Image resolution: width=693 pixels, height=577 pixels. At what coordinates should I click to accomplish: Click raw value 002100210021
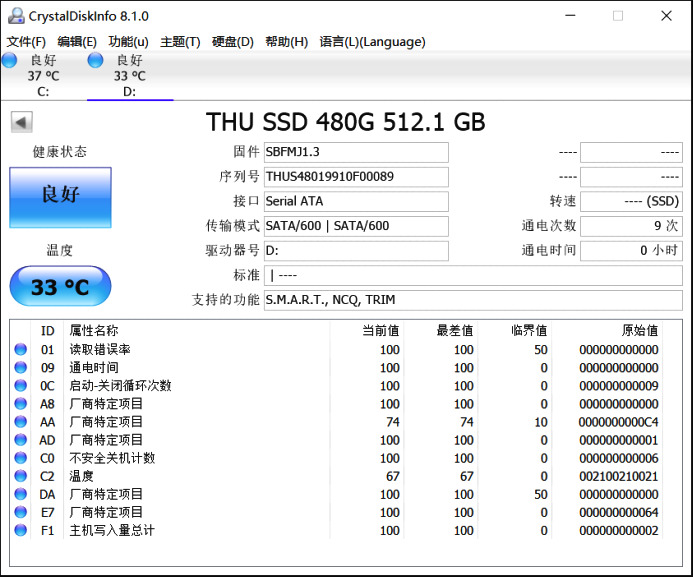click(x=618, y=476)
